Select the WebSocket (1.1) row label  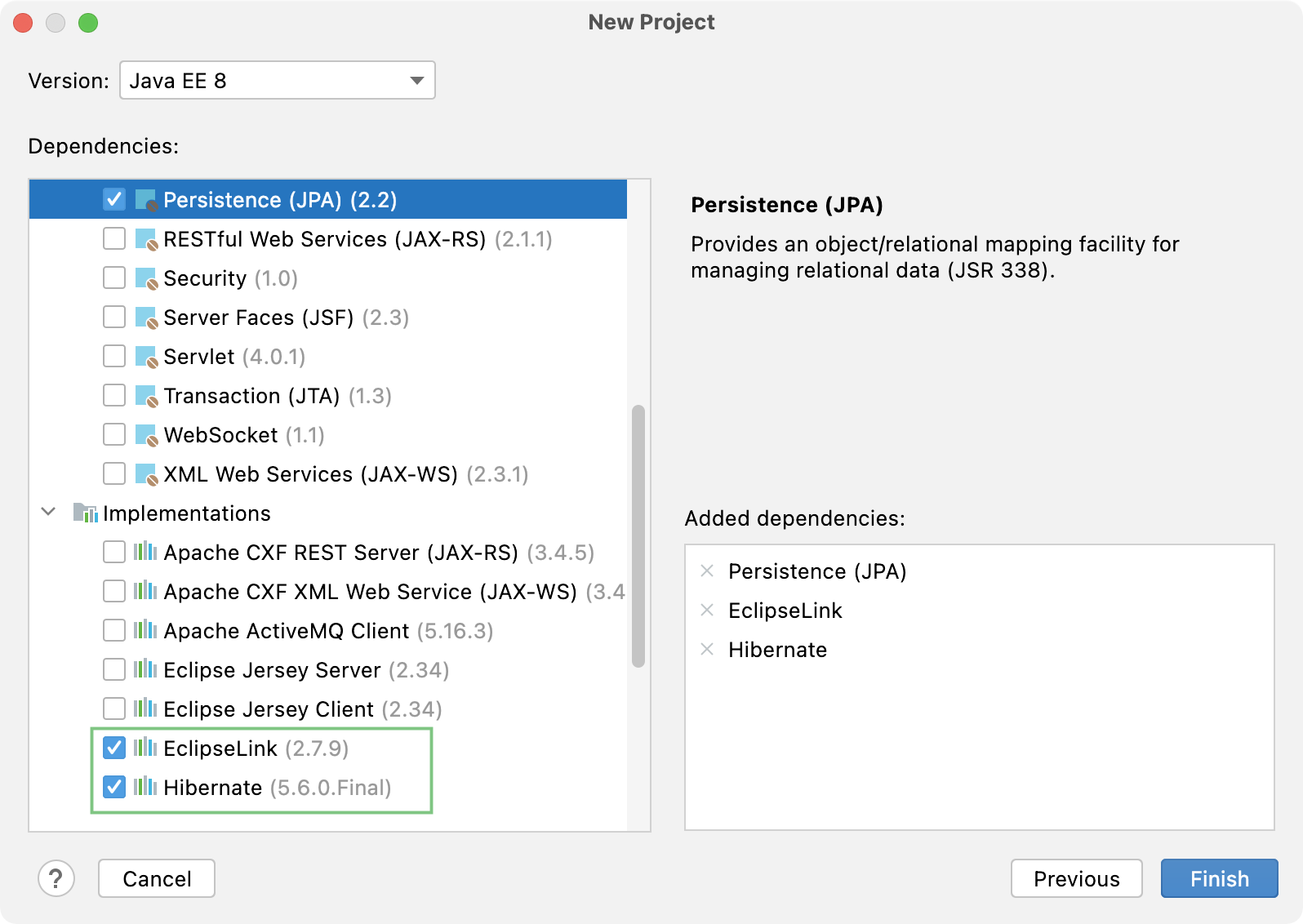click(244, 435)
